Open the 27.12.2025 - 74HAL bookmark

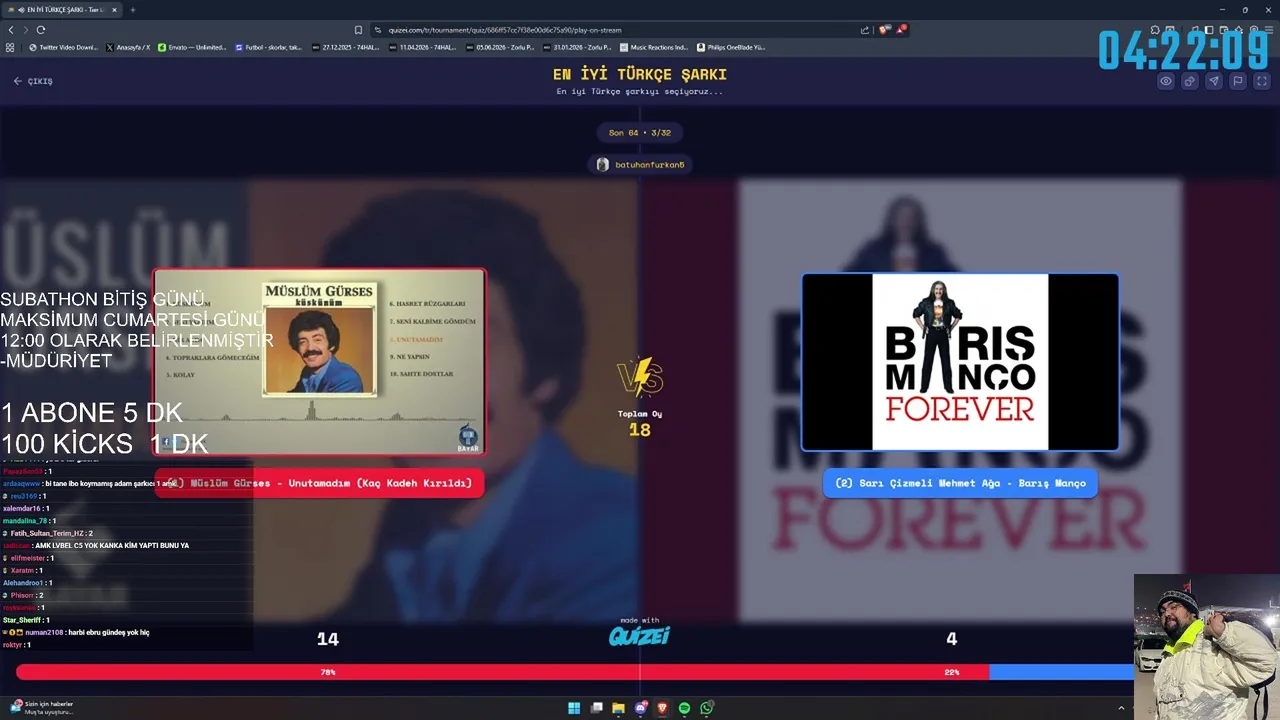(x=345, y=47)
